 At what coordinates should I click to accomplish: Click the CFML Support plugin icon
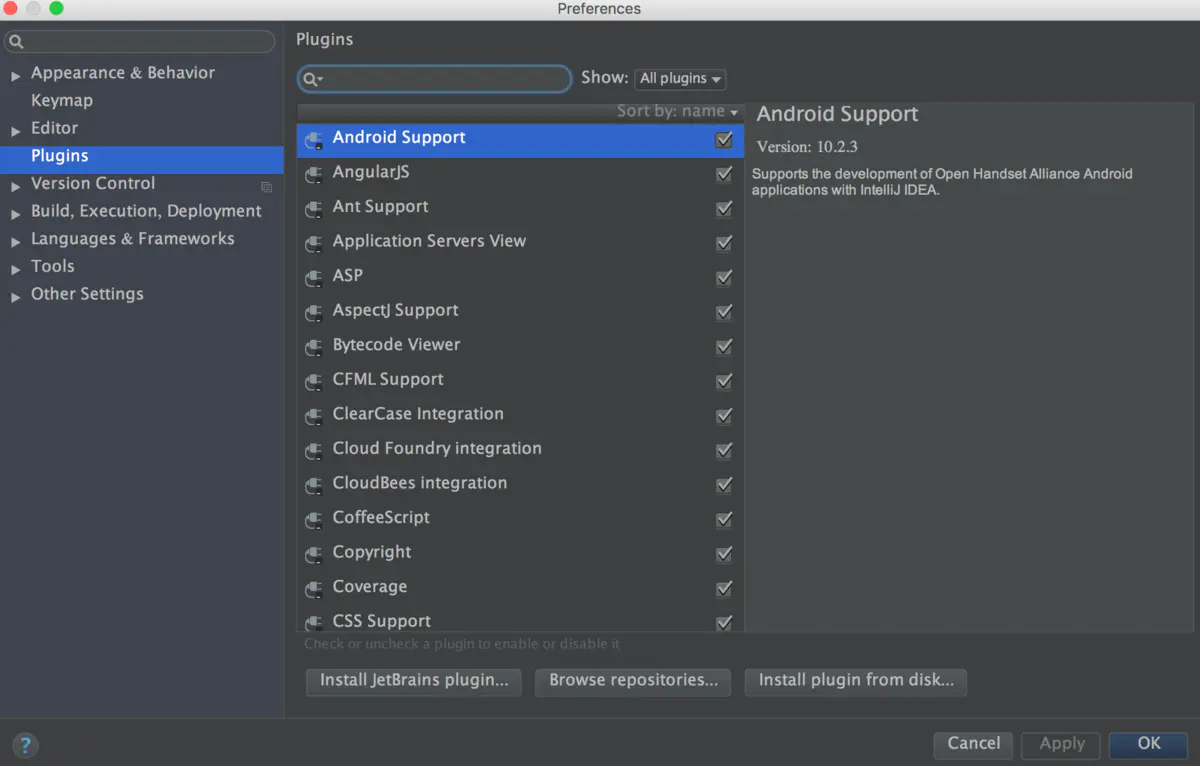314,381
